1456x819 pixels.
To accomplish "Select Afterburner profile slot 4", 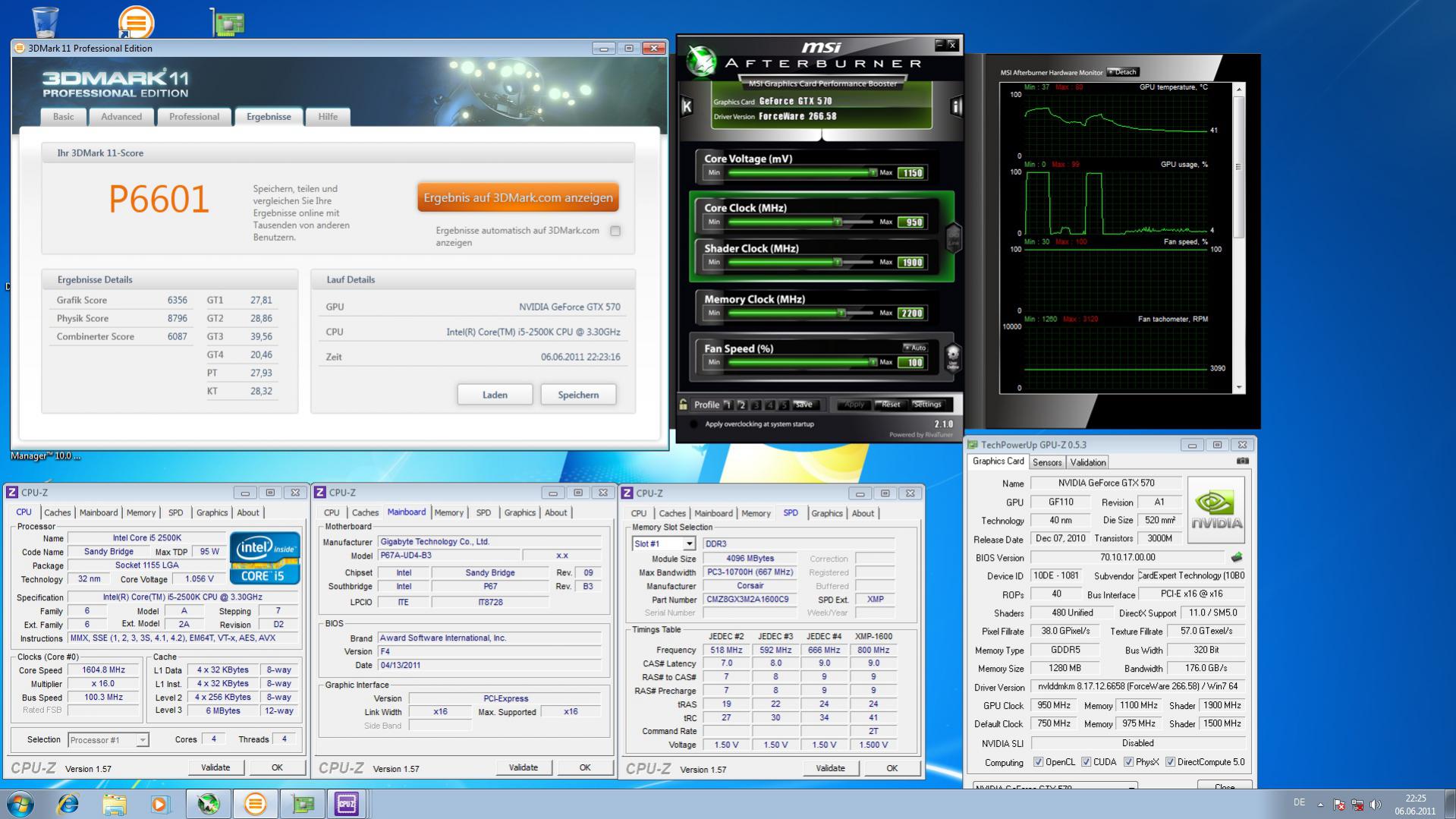I will pos(770,405).
